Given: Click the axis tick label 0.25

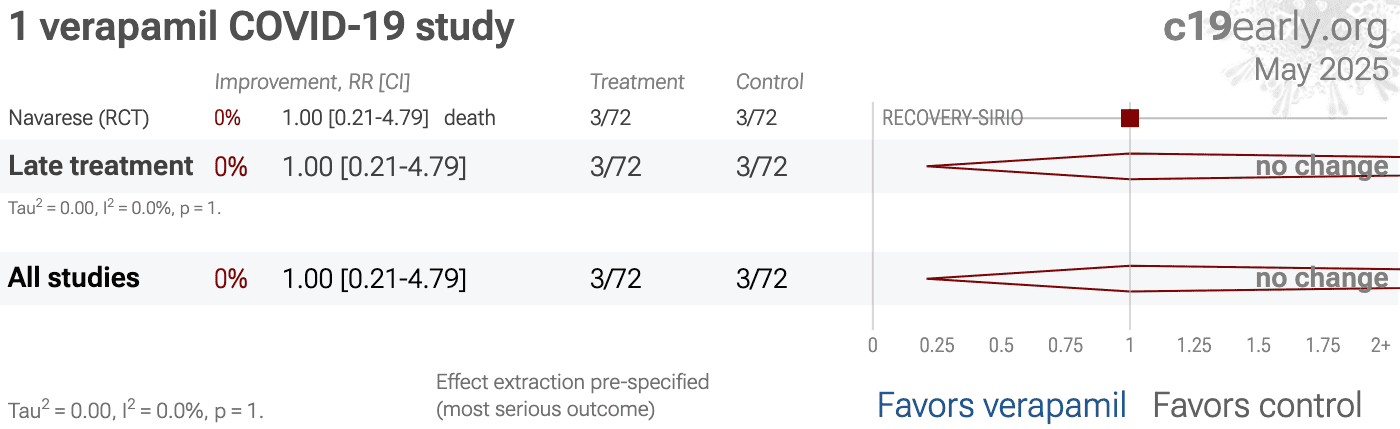Looking at the screenshot, I should [x=937, y=346].
